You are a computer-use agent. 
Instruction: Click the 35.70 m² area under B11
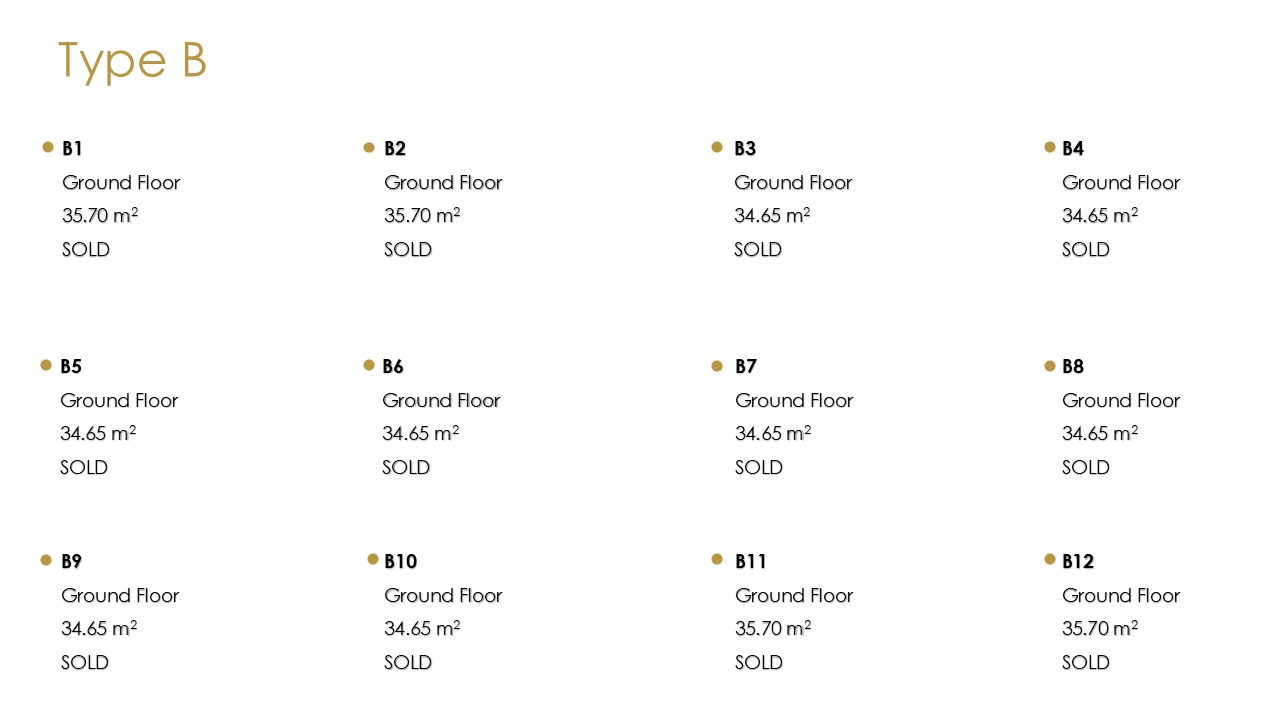(773, 629)
